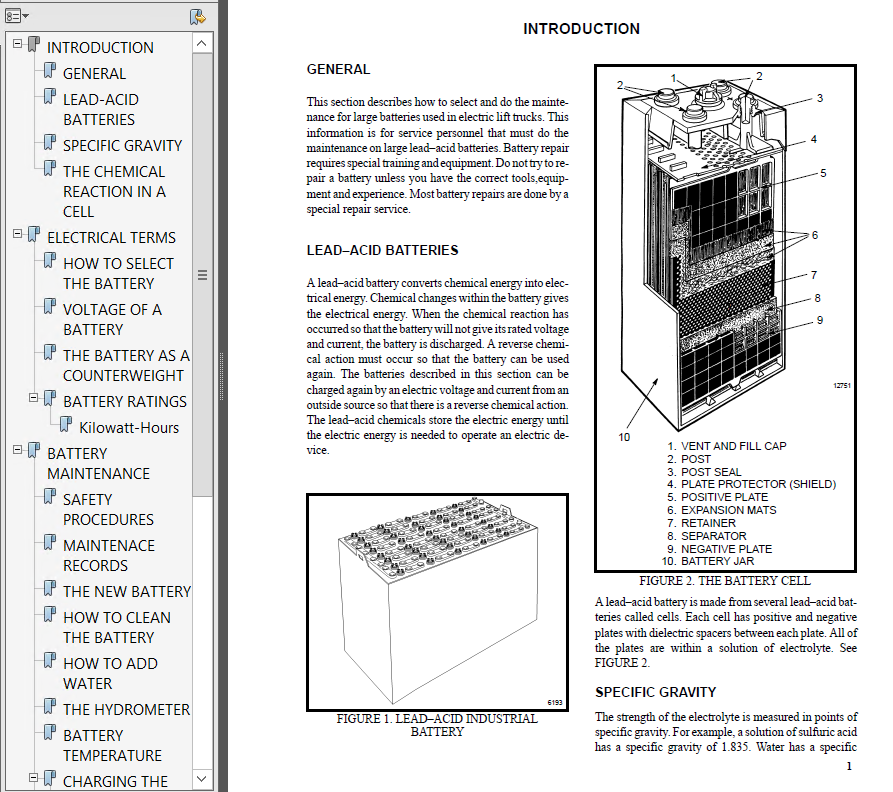Click the bookmarks scrollbar up arrow
Viewport: 893px width, 792px height.
202,43
